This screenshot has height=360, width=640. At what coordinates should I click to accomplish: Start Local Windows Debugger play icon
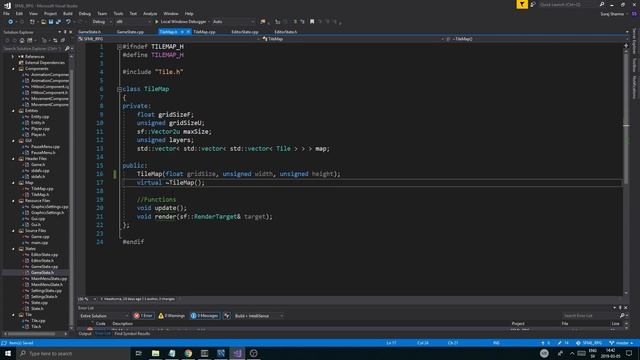click(156, 22)
